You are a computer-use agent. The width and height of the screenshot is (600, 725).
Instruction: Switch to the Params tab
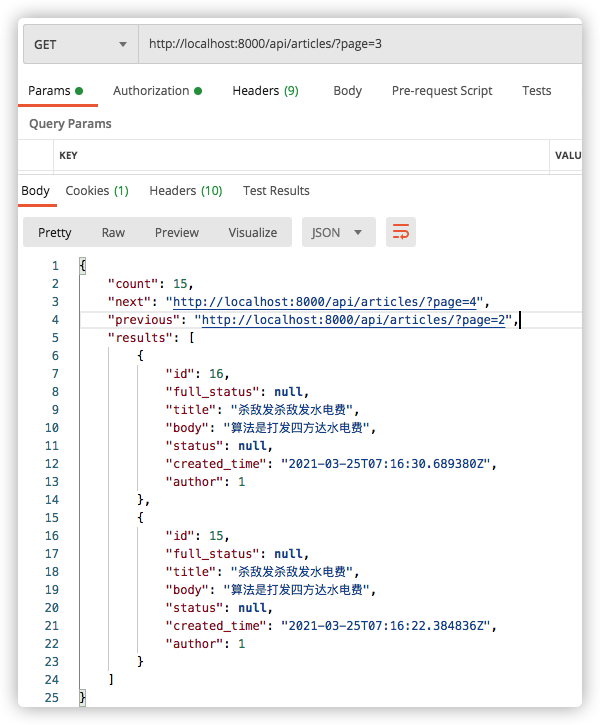[x=56, y=90]
